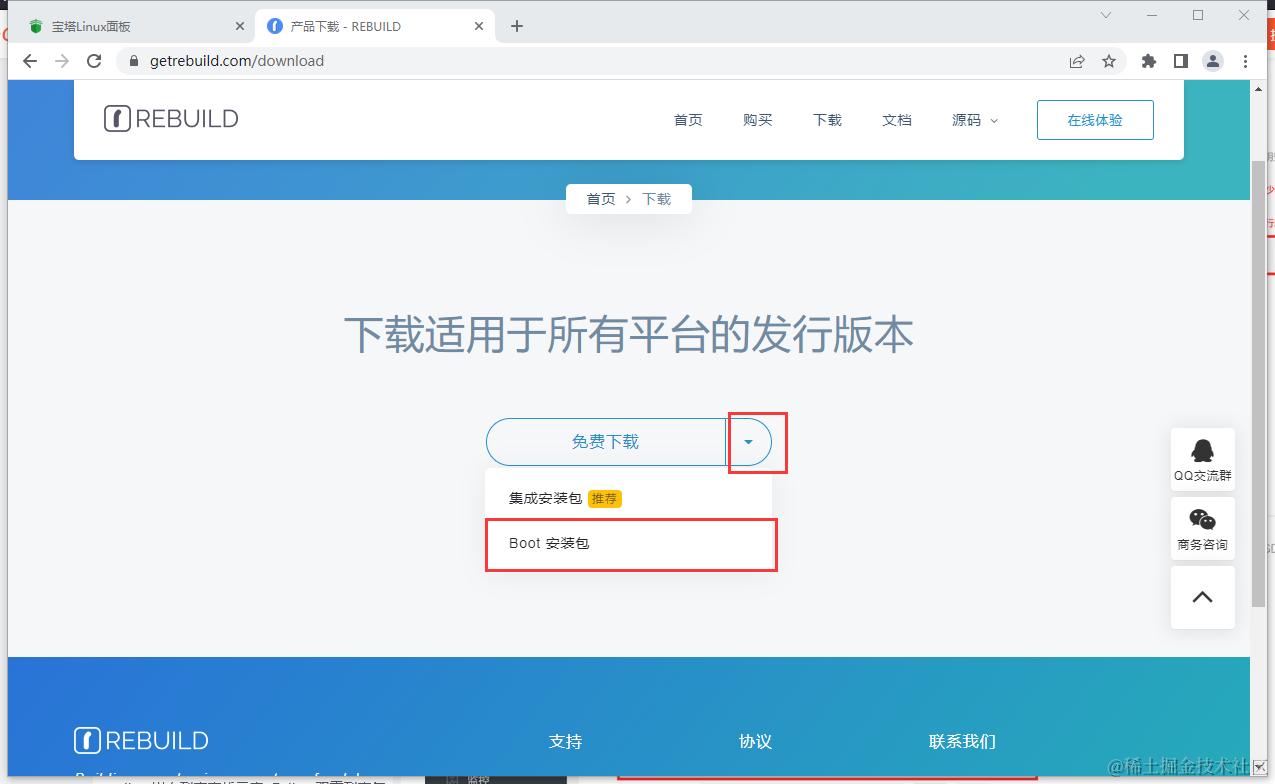Viewport: 1275px width, 784px height.
Task: Open the Chrome three-dot menu
Action: coord(1245,61)
